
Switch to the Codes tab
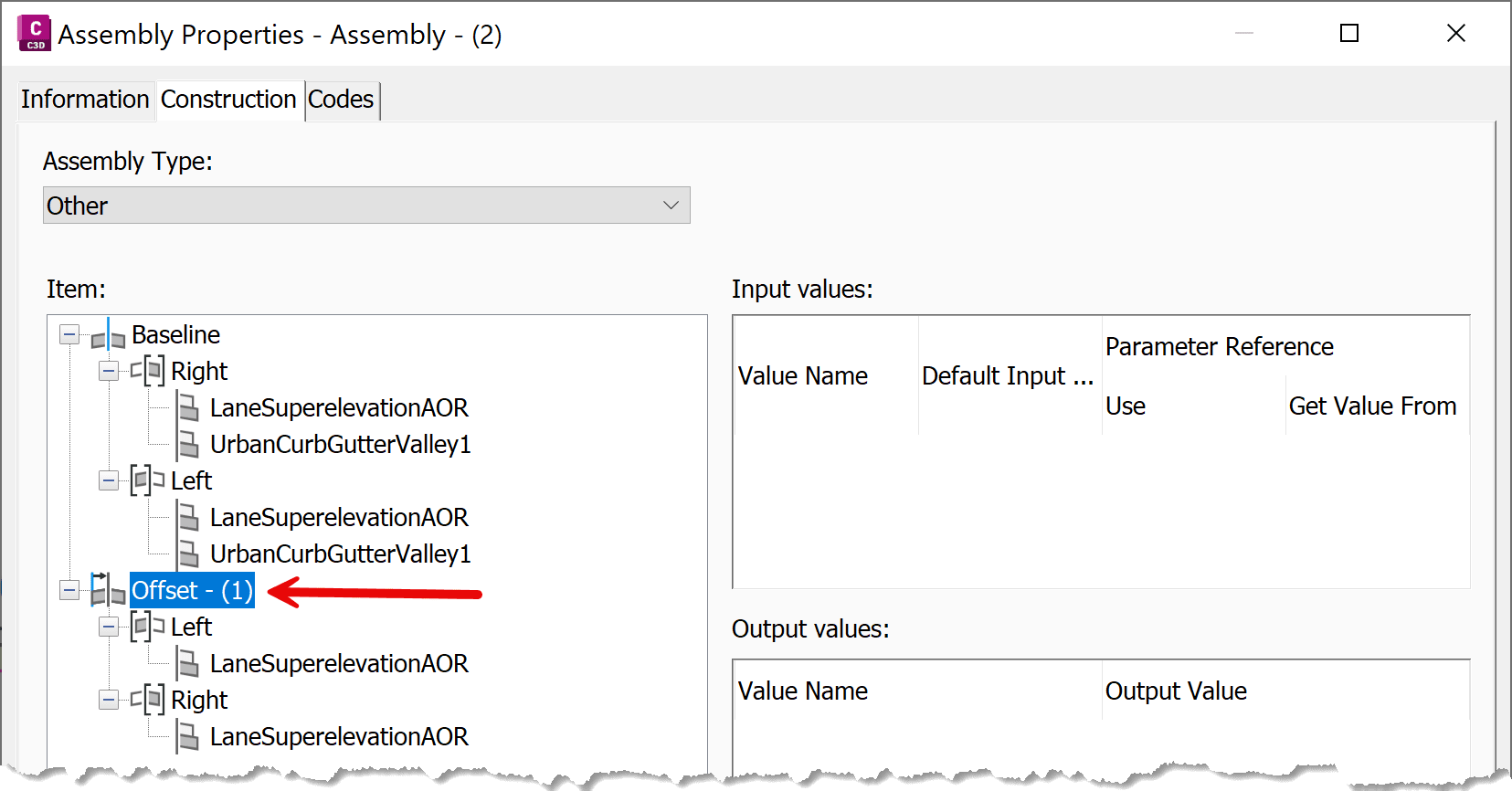(341, 99)
